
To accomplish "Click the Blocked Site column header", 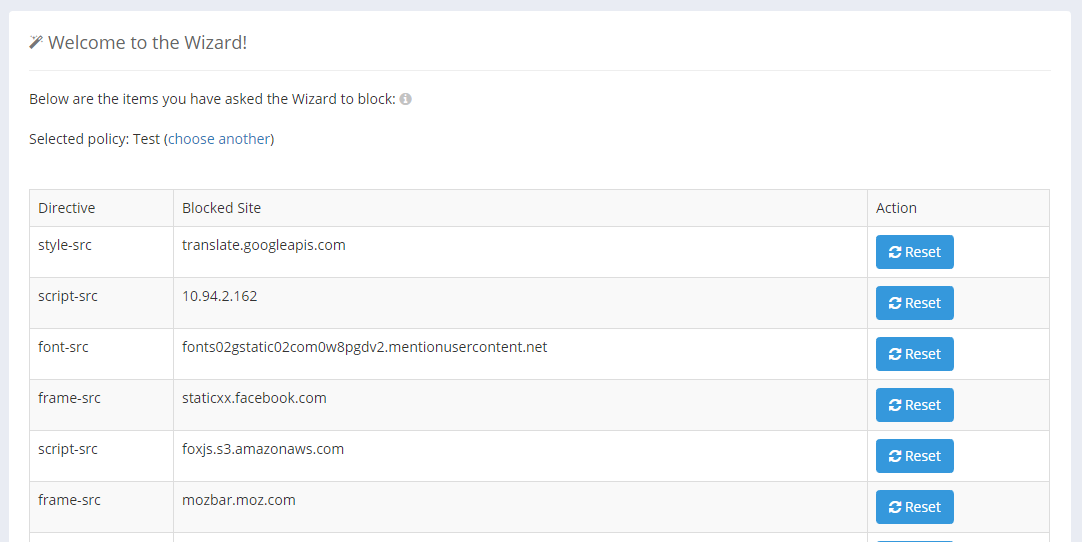I will (x=221, y=208).
